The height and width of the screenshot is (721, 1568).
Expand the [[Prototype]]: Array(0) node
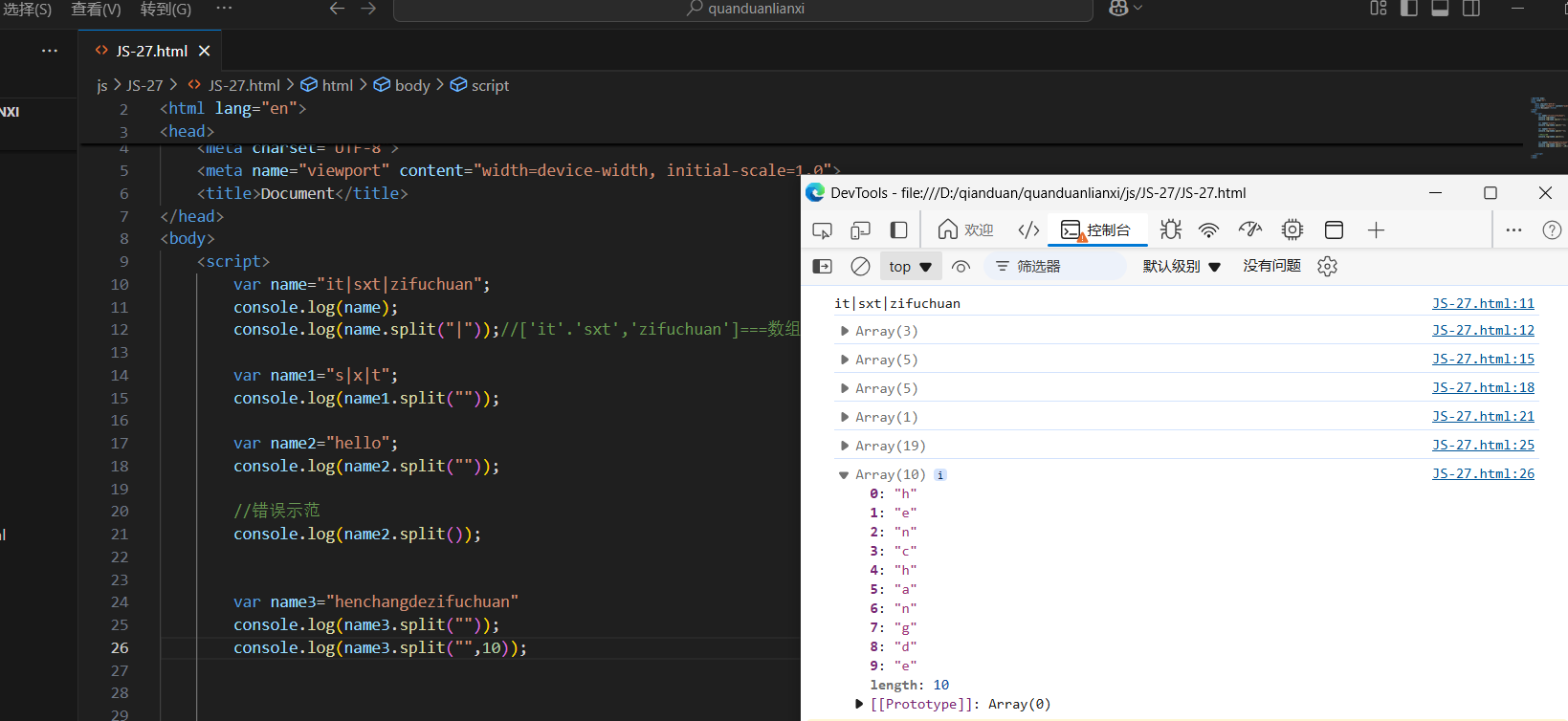point(859,704)
